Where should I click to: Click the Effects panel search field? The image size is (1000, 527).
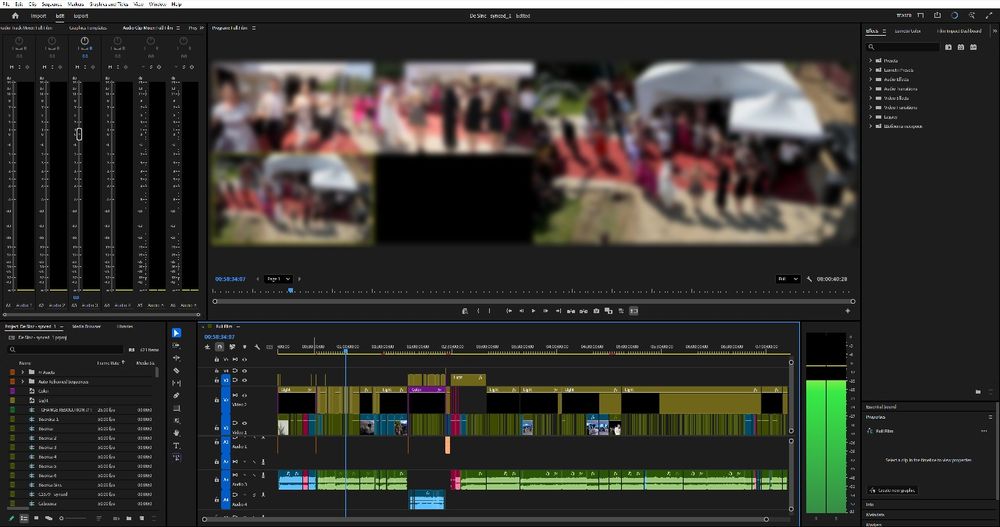[903, 47]
